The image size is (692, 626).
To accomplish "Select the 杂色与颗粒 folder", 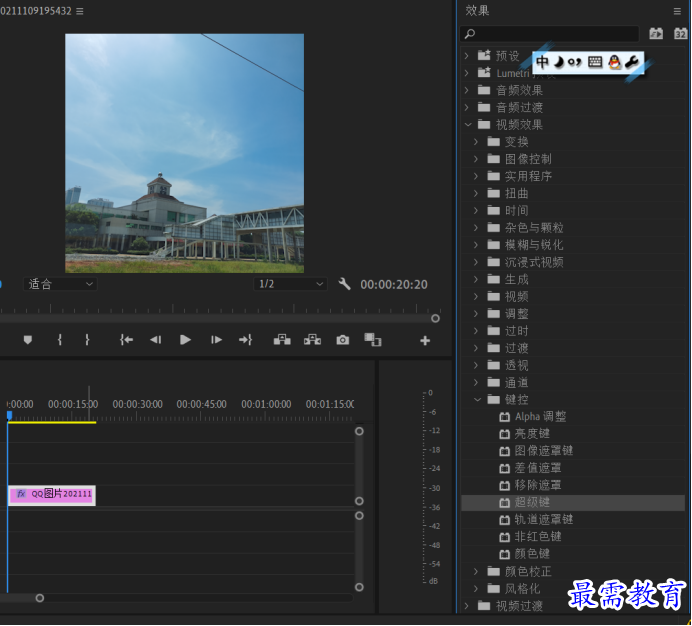I will pyautogui.click(x=534, y=228).
